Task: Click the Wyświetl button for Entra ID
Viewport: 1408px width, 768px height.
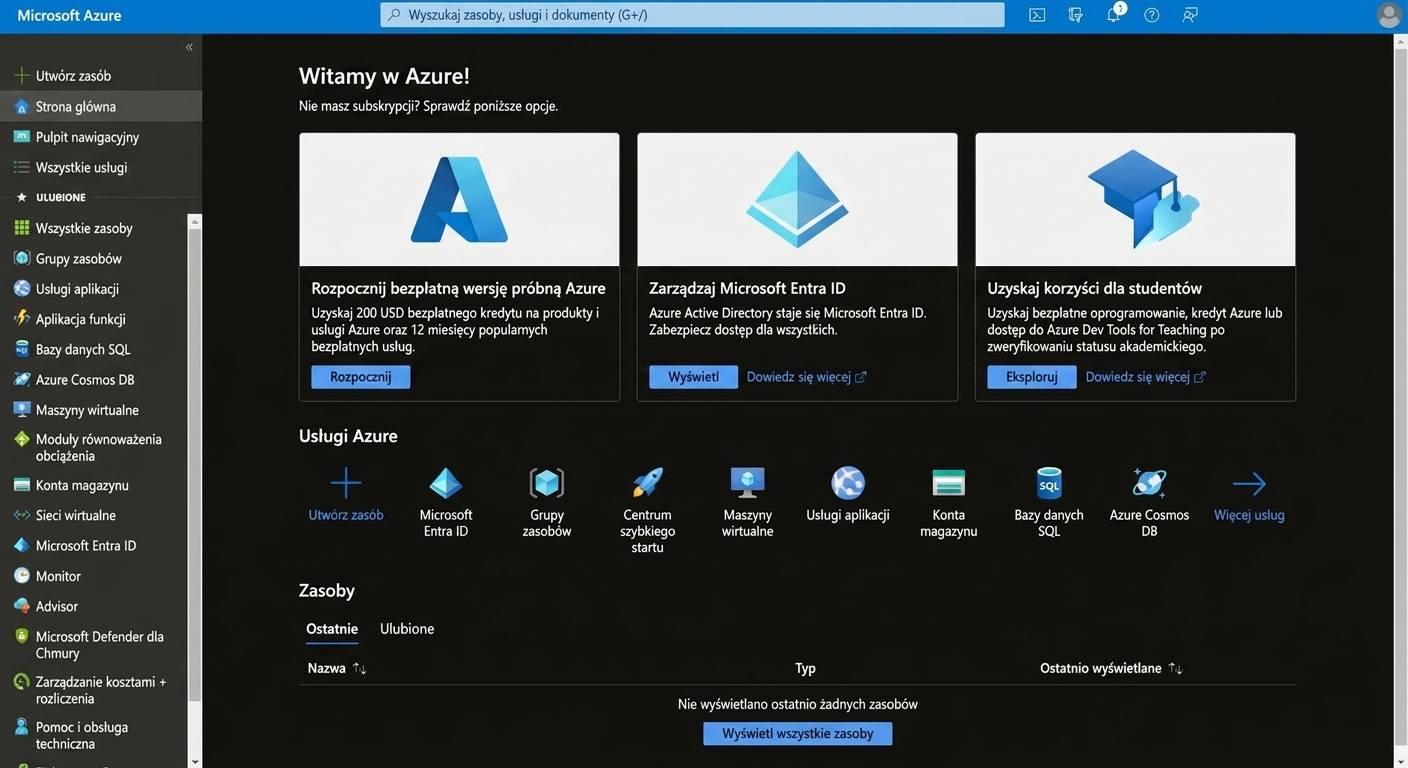Action: 693,377
